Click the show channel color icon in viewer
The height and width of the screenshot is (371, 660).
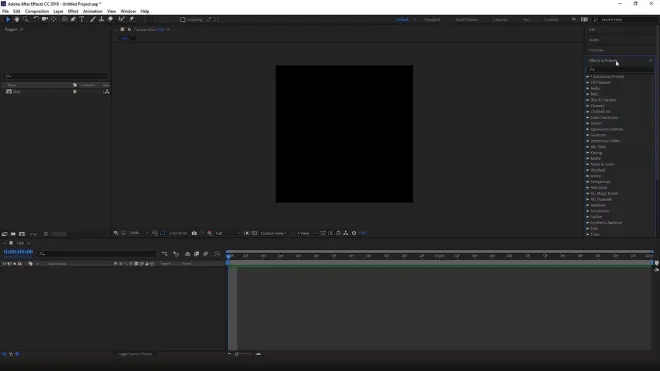[209, 233]
